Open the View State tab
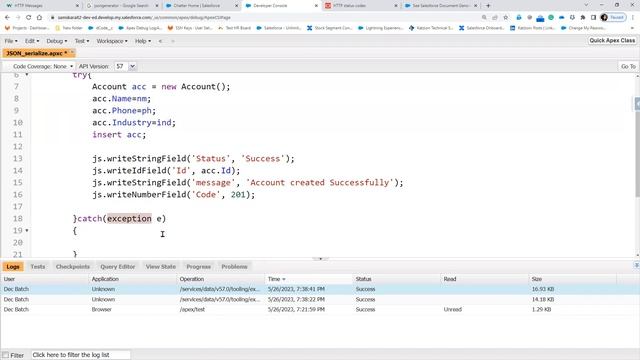 pos(161,267)
